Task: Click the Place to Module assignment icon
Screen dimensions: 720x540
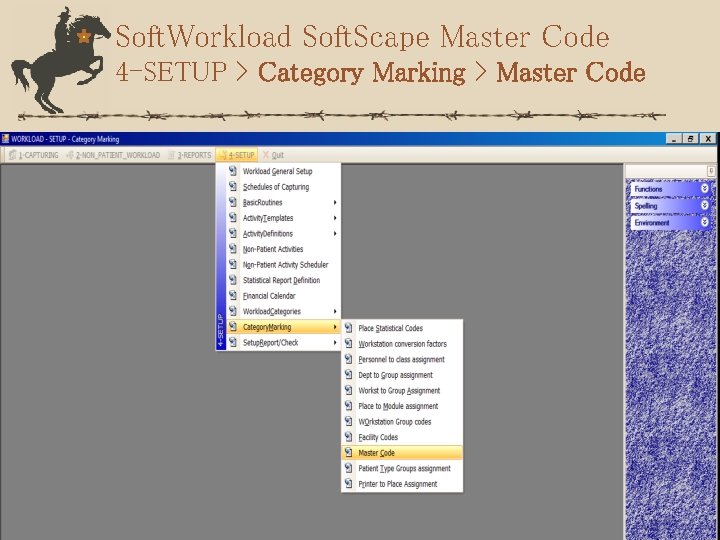Action: pyautogui.click(x=349, y=406)
